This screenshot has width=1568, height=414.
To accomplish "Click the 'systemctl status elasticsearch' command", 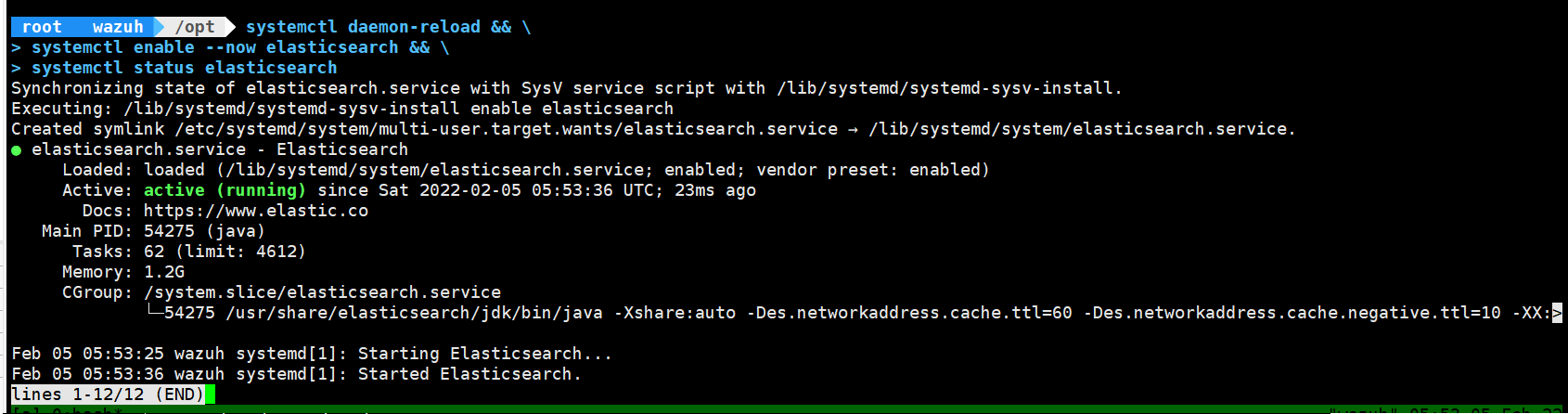I will 184,68.
